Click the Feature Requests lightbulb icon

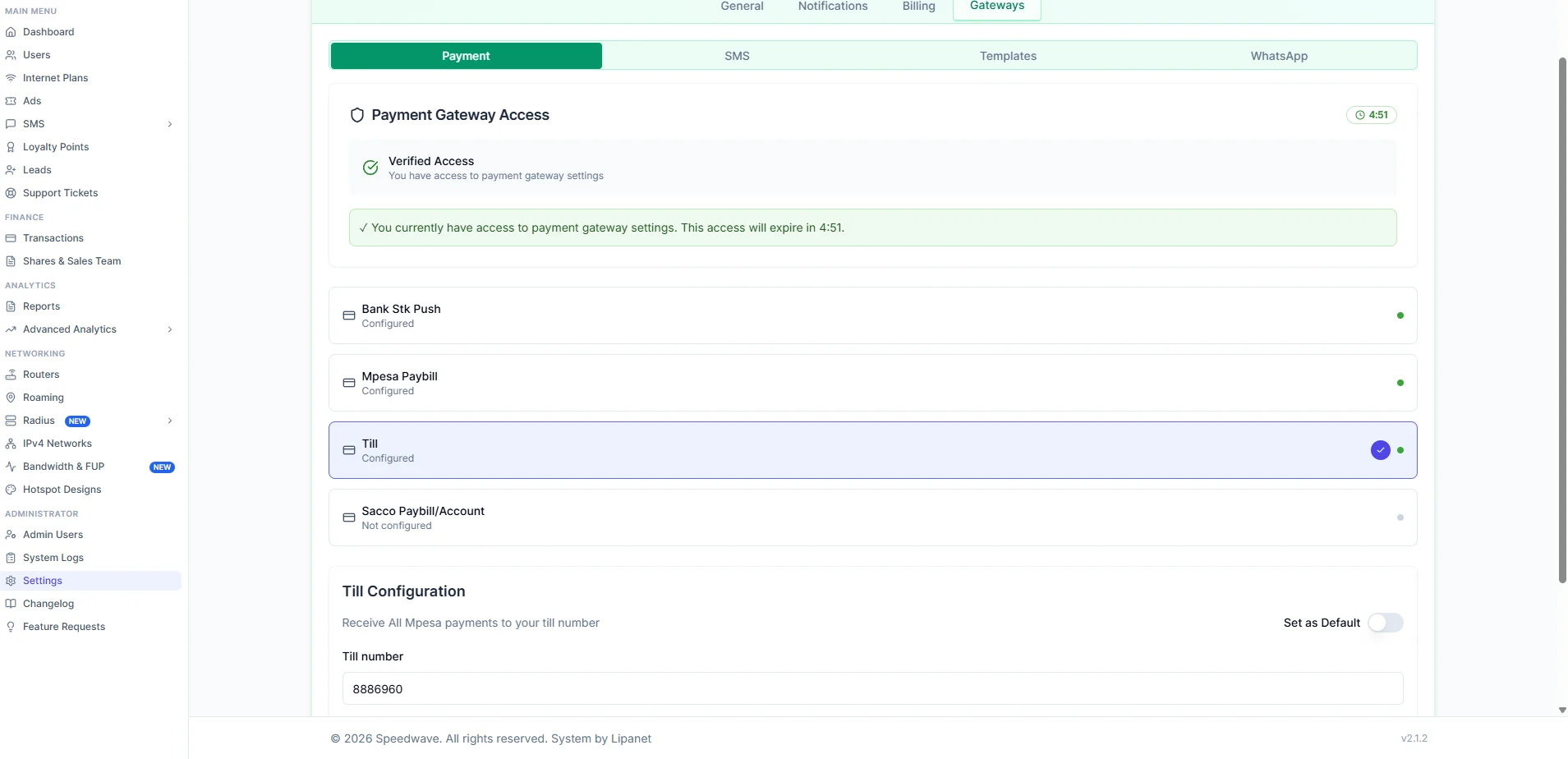tap(11, 627)
